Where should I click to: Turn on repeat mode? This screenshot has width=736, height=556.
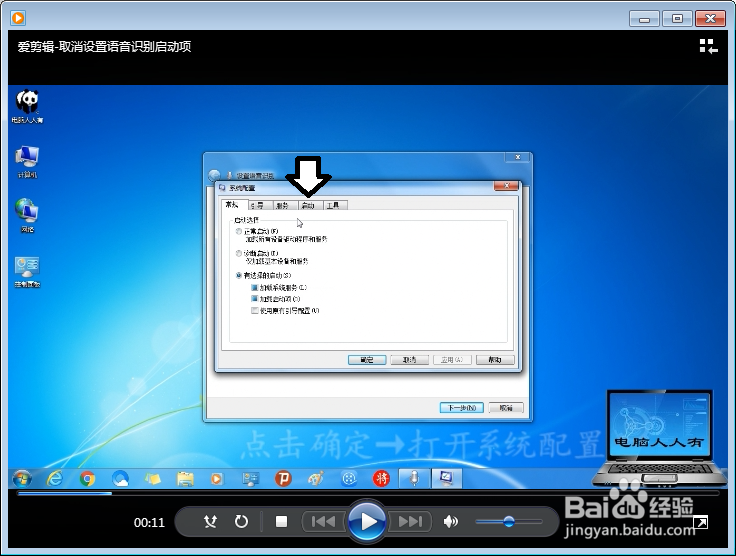(x=241, y=521)
